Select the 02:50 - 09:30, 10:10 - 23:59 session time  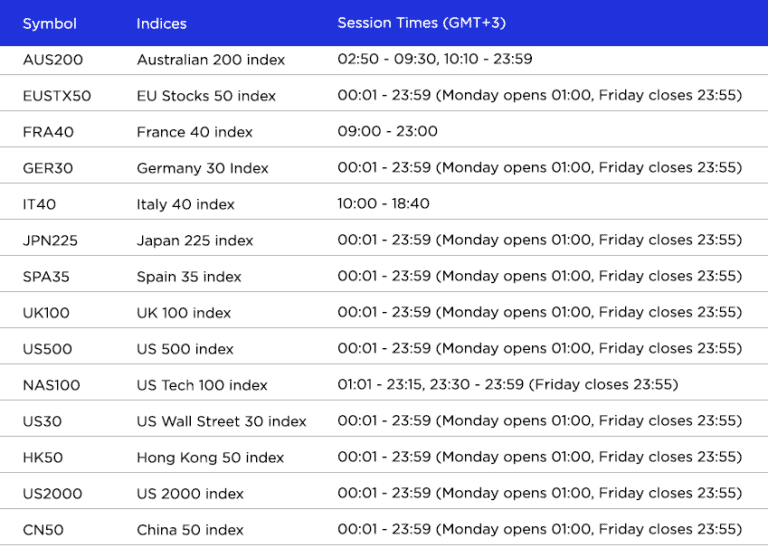pyautogui.click(x=434, y=59)
